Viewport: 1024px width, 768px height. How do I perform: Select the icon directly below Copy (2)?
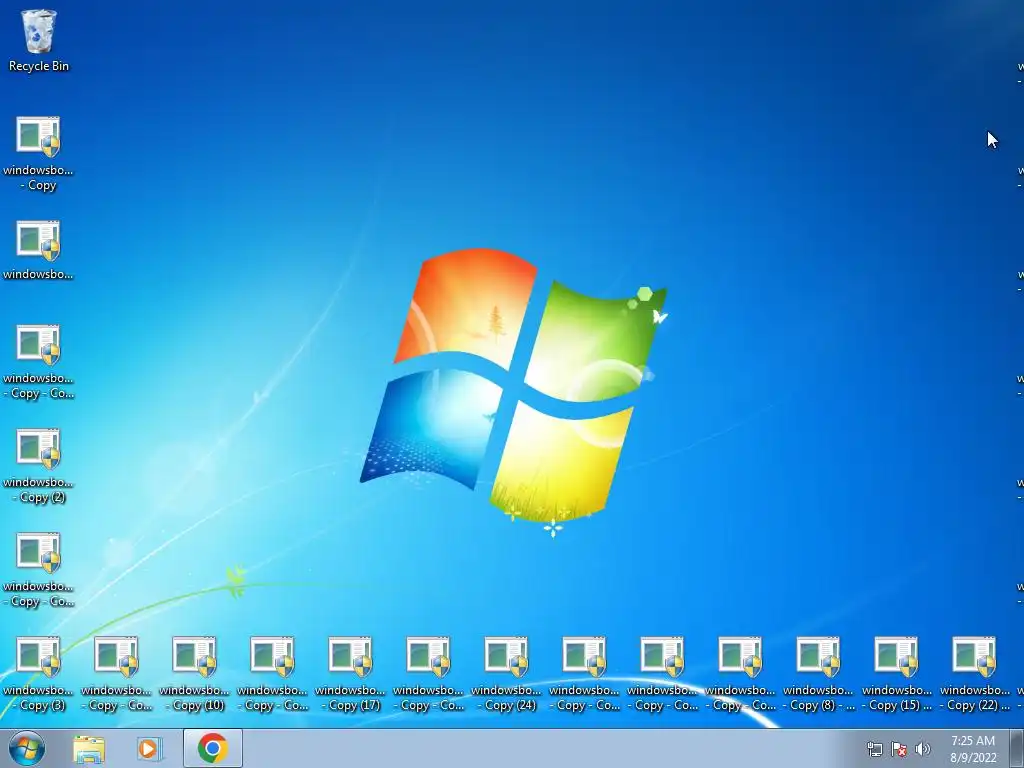tap(38, 569)
